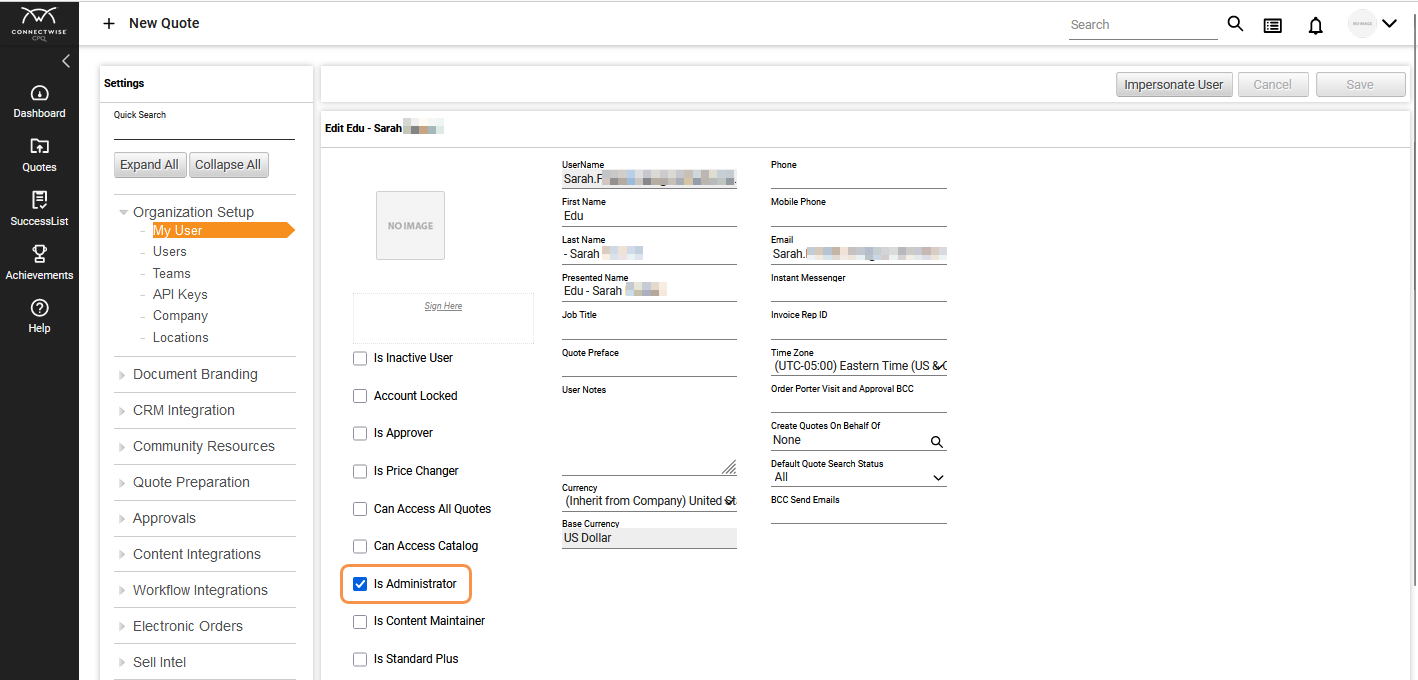Click the Phone field
This screenshot has width=1418, height=680.
tap(858, 179)
